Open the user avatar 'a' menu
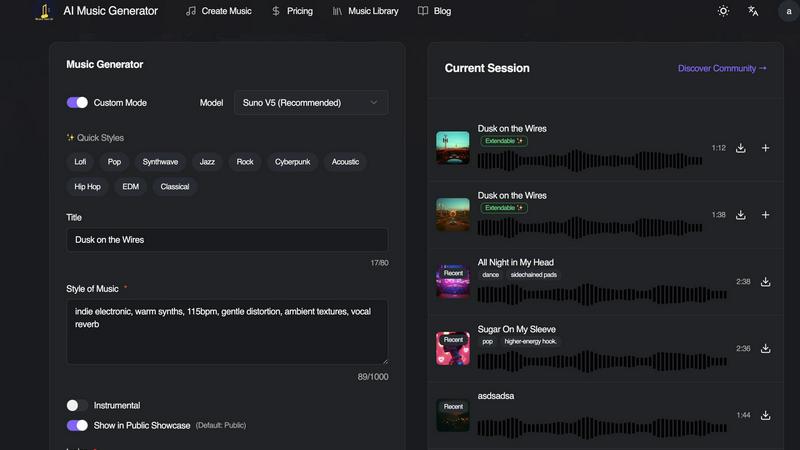The height and width of the screenshot is (450, 800). 788,11
